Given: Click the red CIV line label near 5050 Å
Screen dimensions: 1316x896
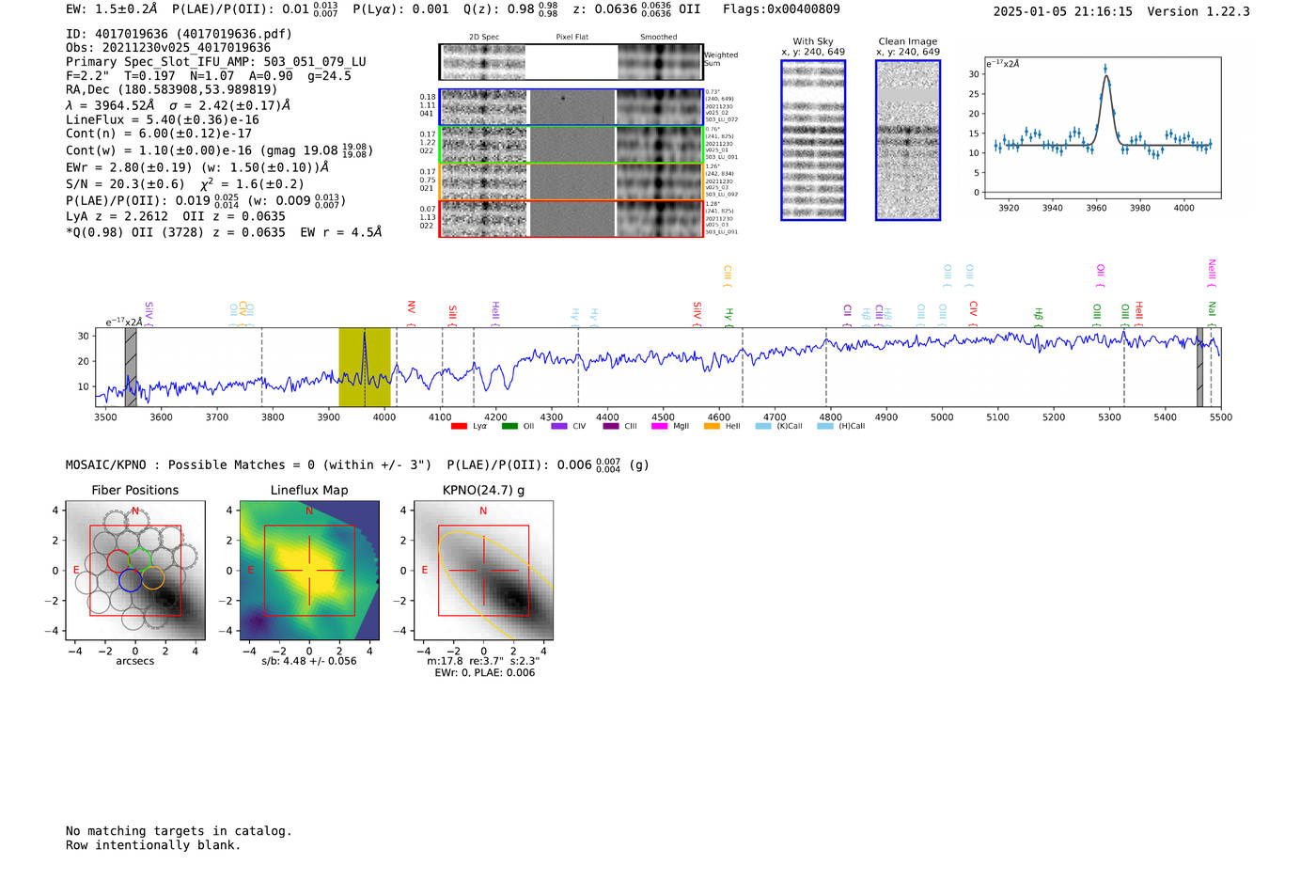Looking at the screenshot, I should 974,314.
